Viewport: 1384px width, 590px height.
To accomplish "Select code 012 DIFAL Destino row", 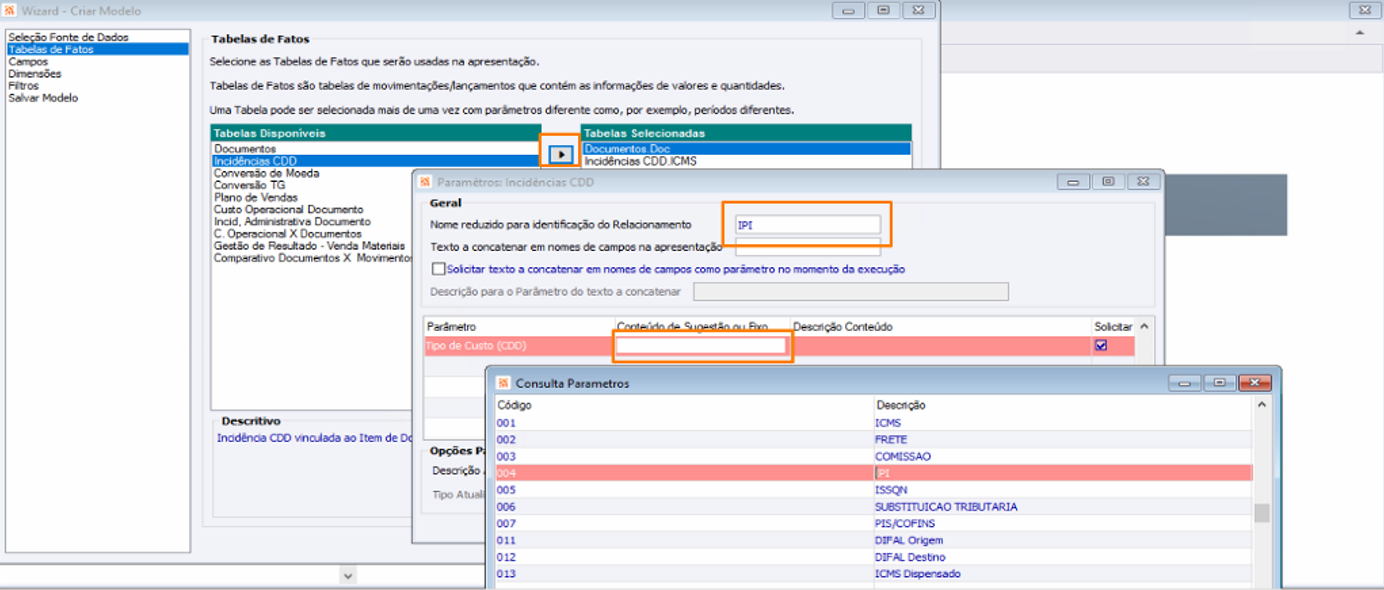I will [874, 557].
